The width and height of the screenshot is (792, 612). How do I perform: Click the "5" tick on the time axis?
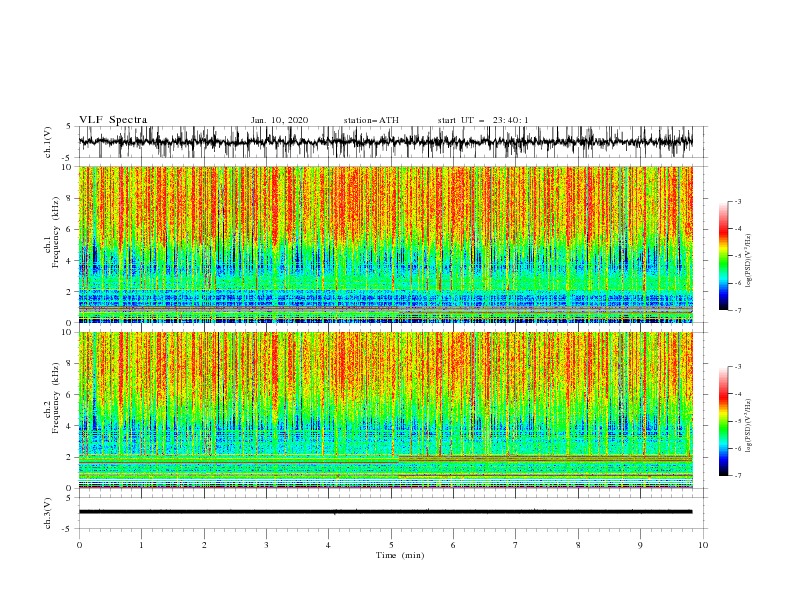pyautogui.click(x=391, y=545)
